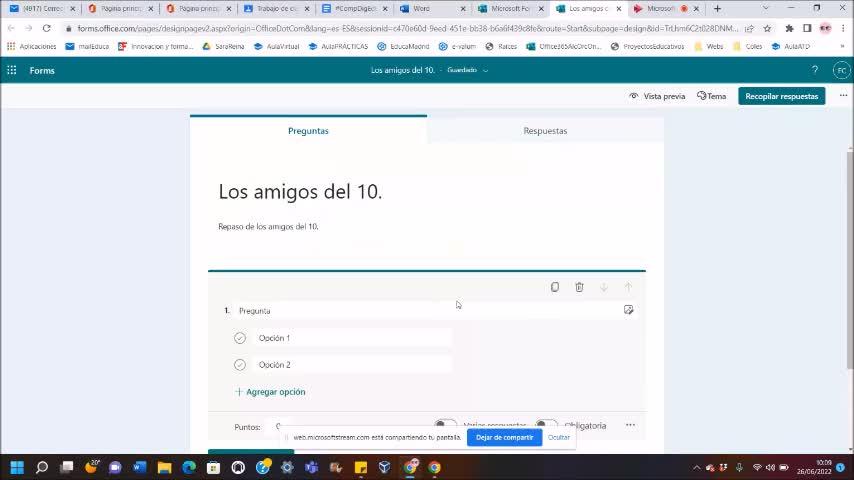The image size is (854, 480).
Task: Click the Opción 1 text field
Action: pyautogui.click(x=353, y=338)
